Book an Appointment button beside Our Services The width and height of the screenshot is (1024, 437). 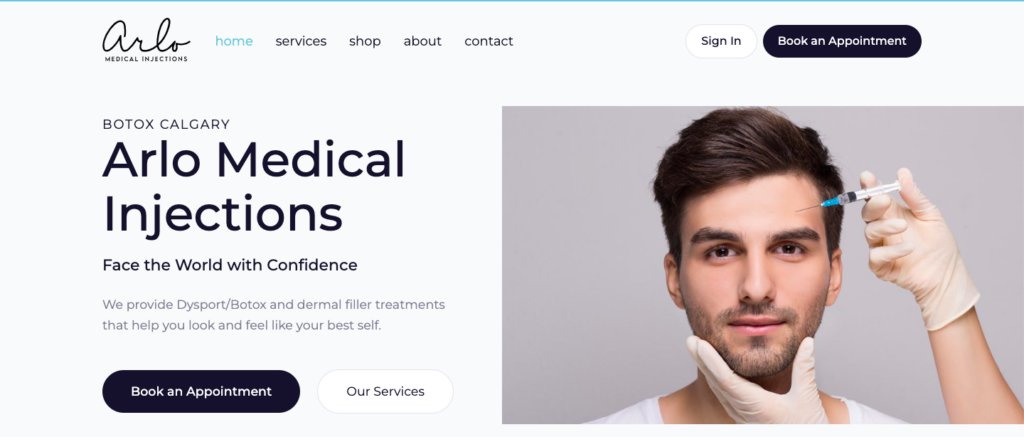pos(201,391)
